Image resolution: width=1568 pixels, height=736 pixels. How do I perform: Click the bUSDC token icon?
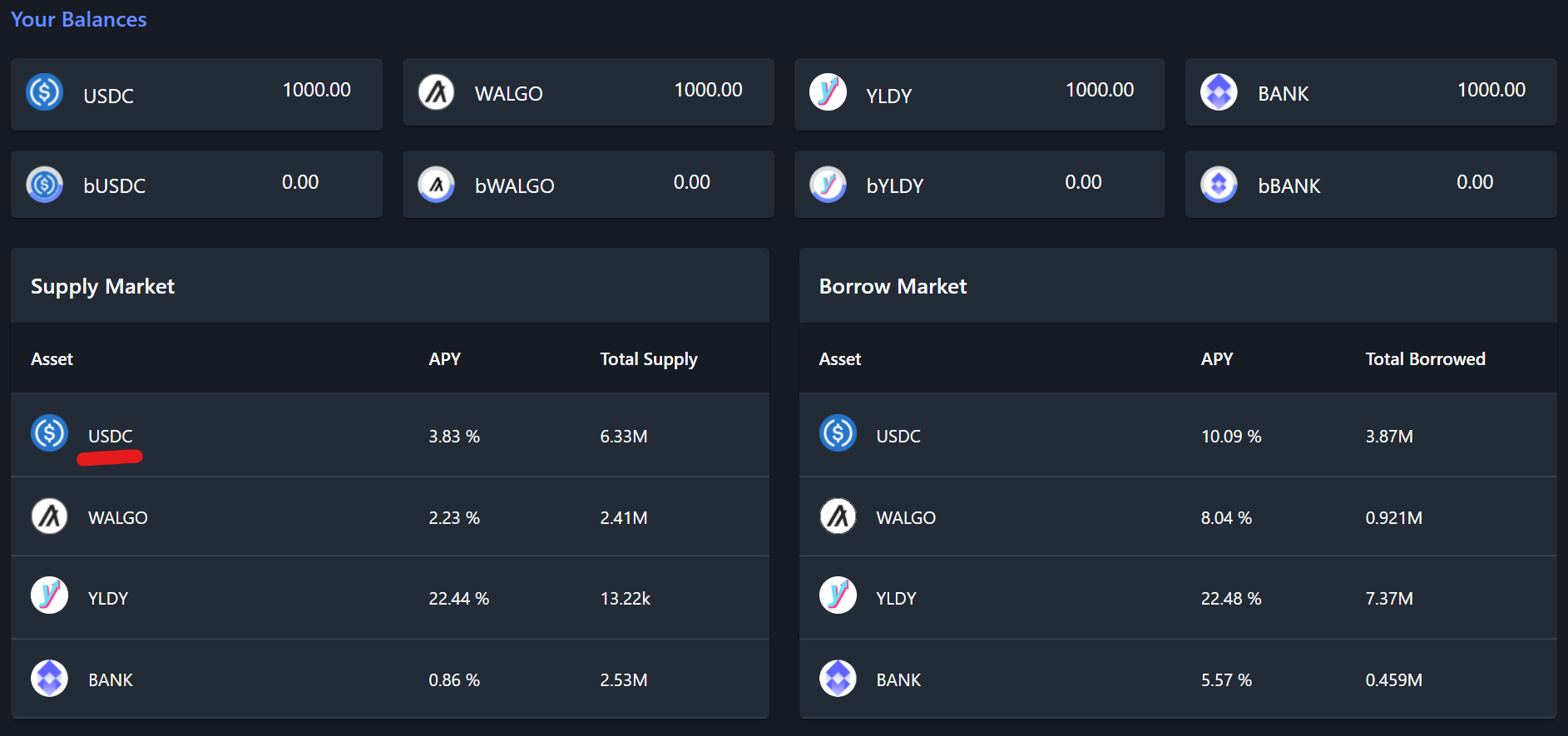pos(45,185)
